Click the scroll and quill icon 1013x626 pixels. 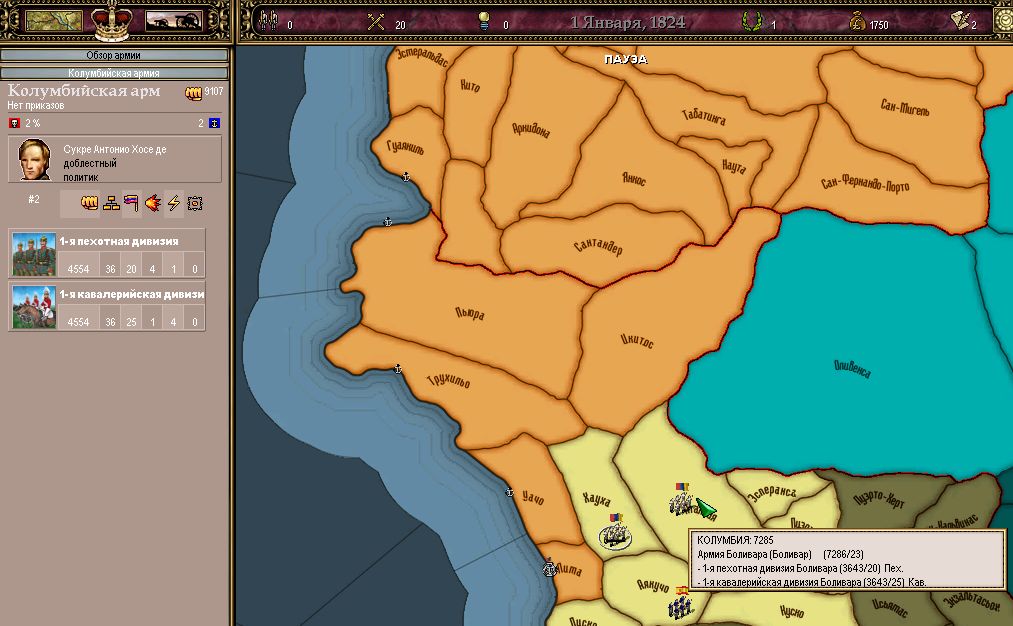pyautogui.click(x=959, y=21)
